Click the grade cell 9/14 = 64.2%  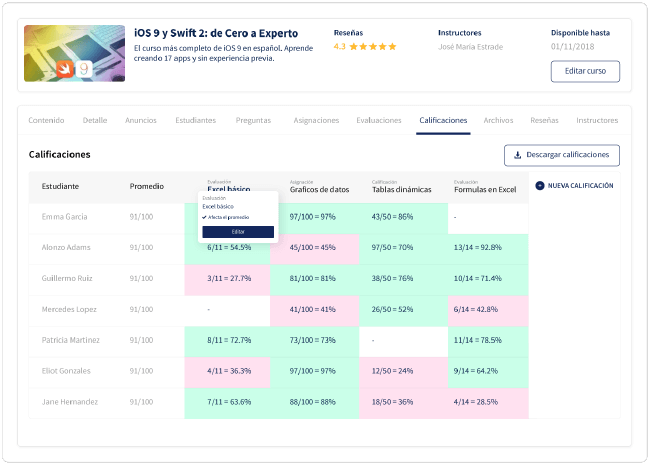[488, 371]
